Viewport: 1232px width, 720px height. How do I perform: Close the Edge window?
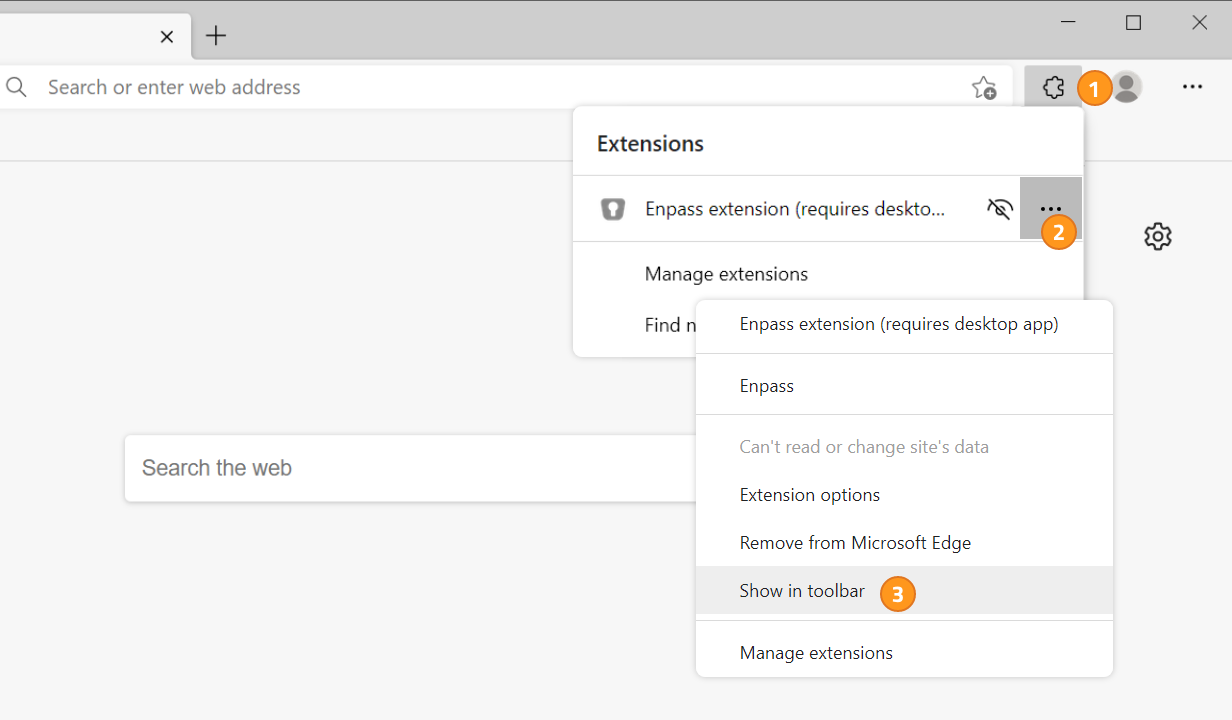click(1199, 22)
